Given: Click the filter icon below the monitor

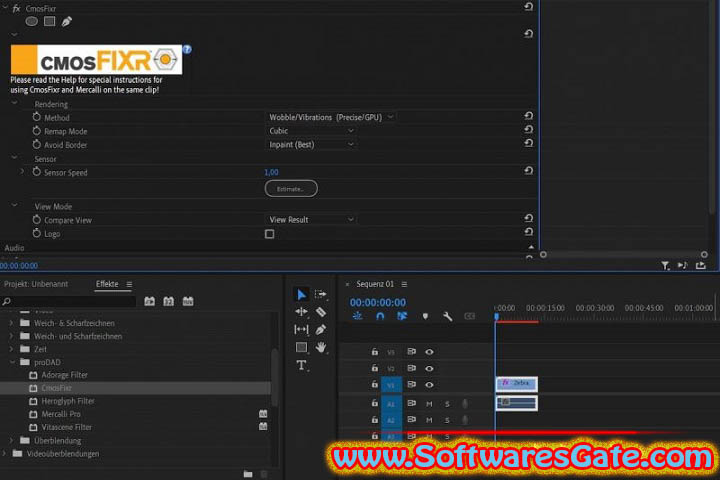Looking at the screenshot, I should [x=665, y=265].
